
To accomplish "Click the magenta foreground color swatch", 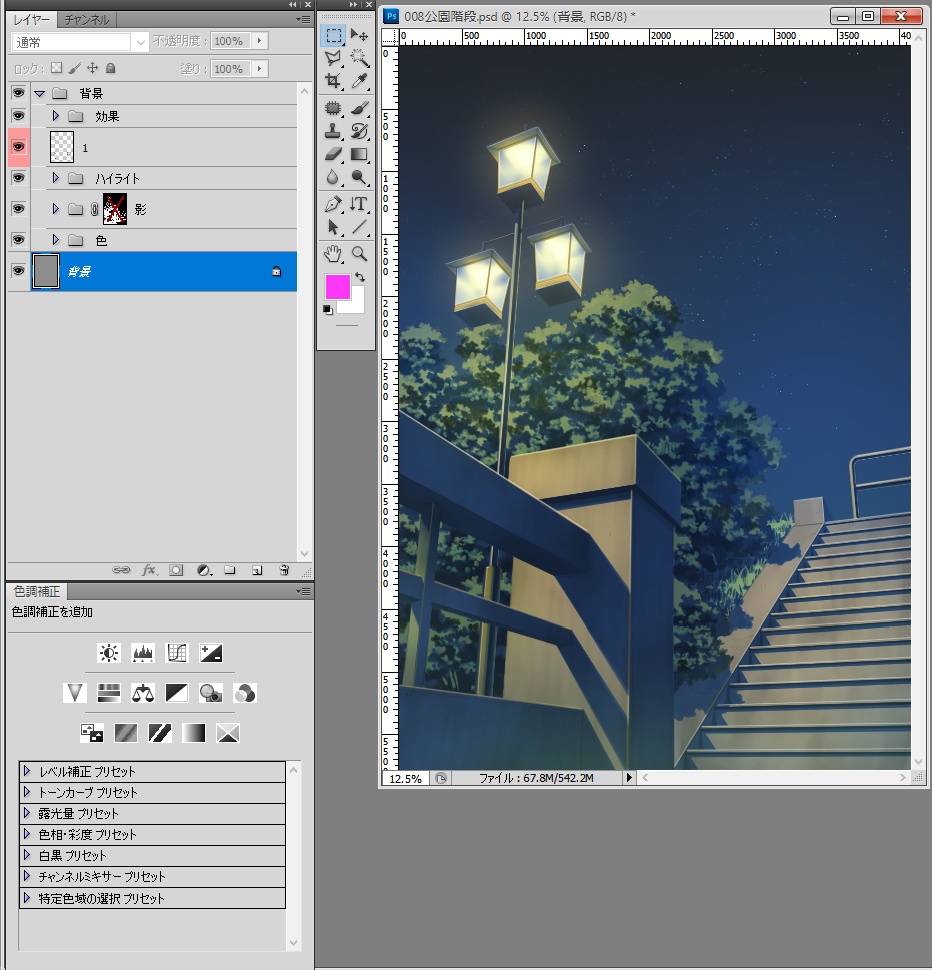I will (338, 286).
